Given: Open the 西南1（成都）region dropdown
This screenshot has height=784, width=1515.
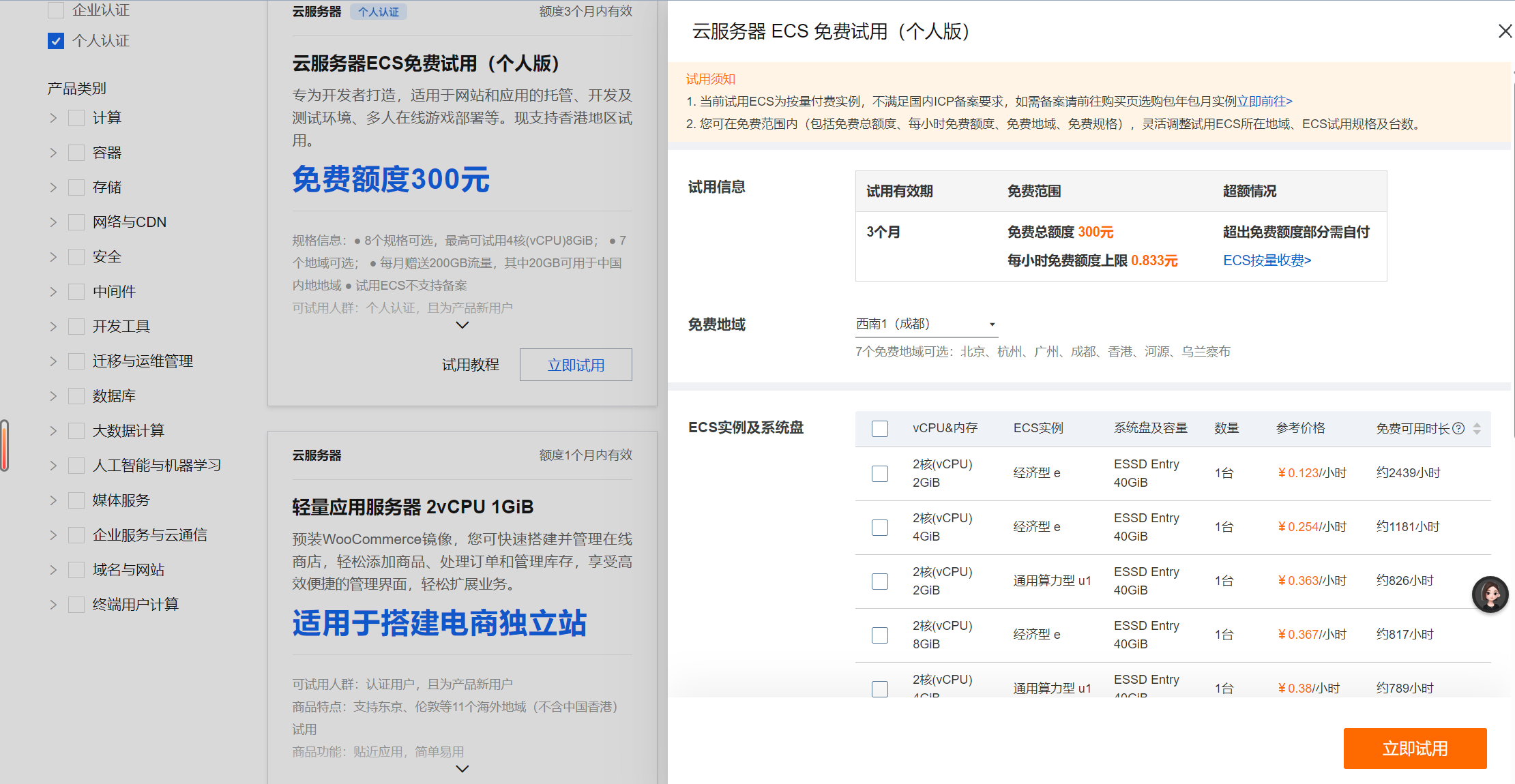Looking at the screenshot, I should click(x=926, y=325).
